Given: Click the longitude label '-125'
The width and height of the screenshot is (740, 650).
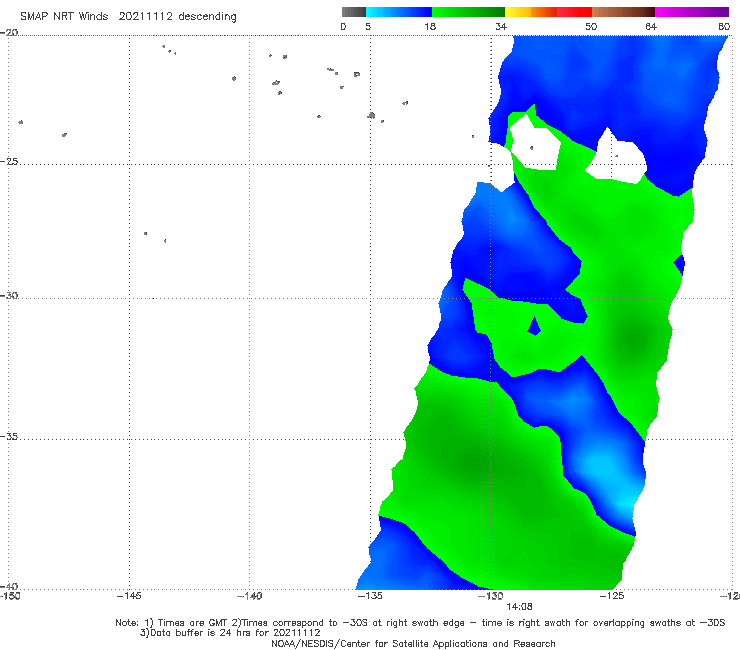Looking at the screenshot, I should [x=612, y=596].
